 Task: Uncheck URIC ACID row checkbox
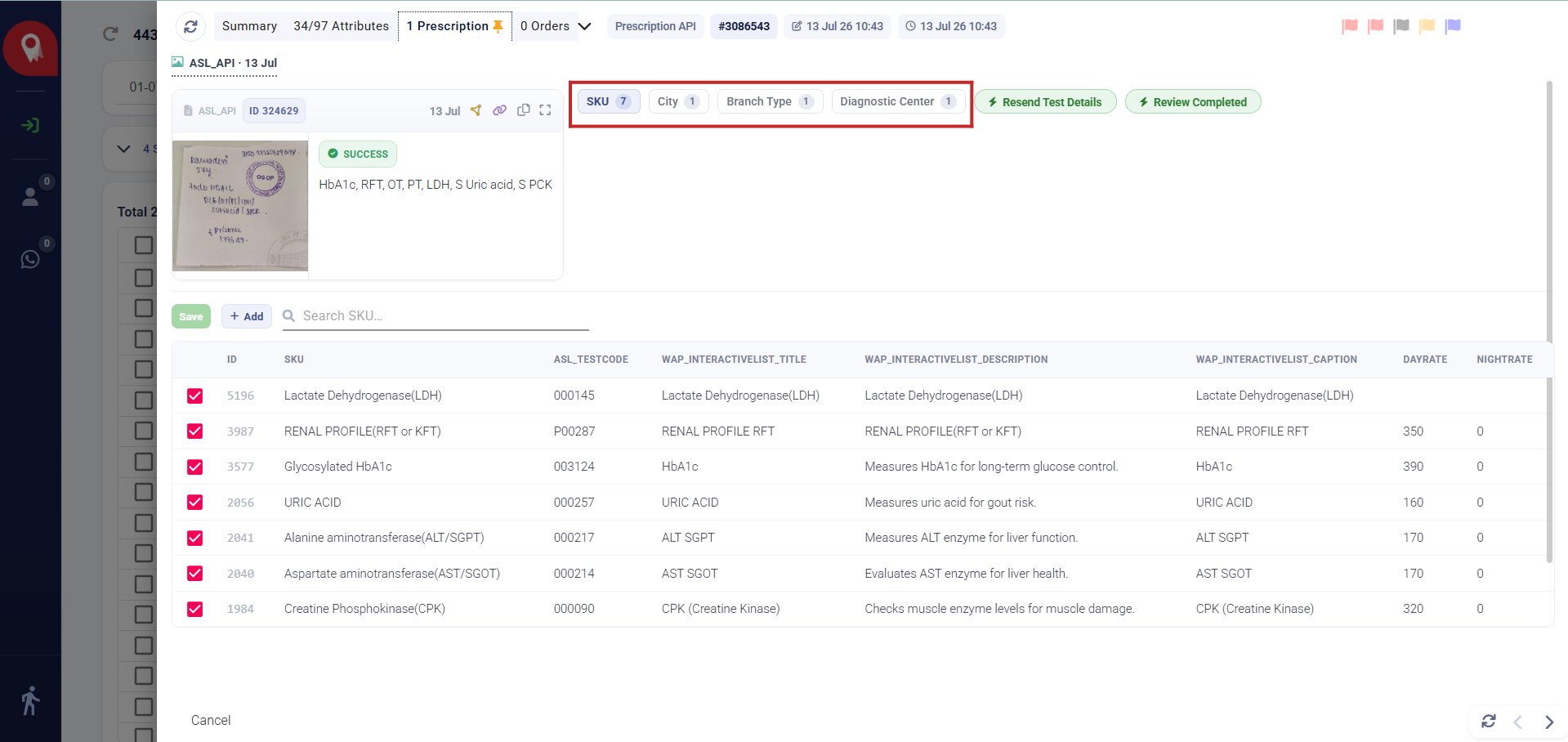194,503
